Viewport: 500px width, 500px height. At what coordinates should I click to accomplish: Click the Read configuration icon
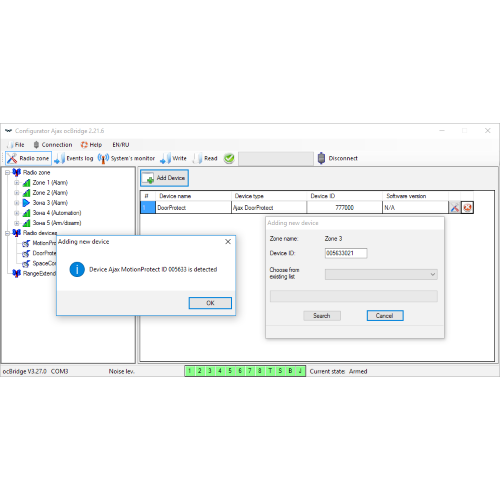click(198, 158)
